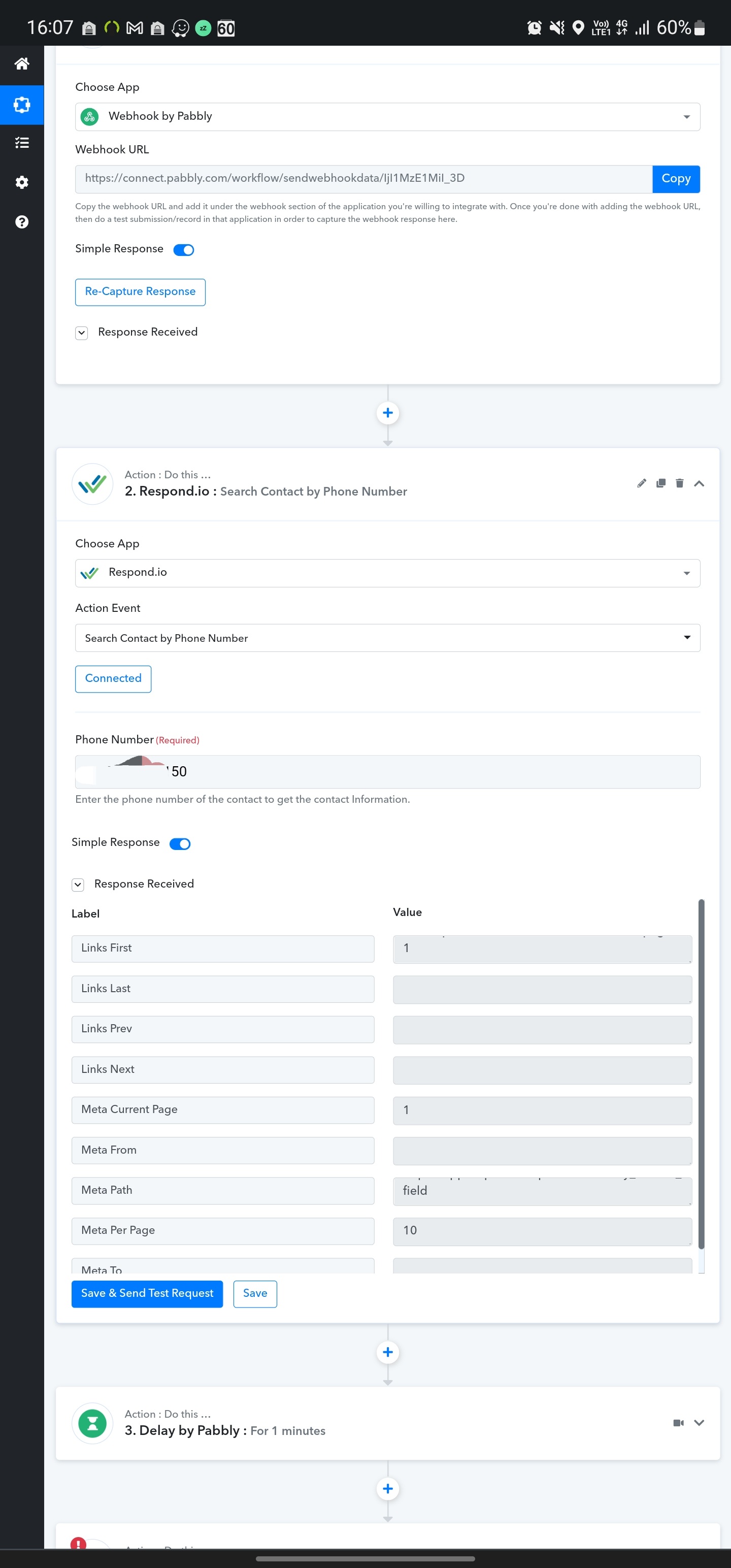Collapse the Respond.io step with chevron

pyautogui.click(x=699, y=483)
